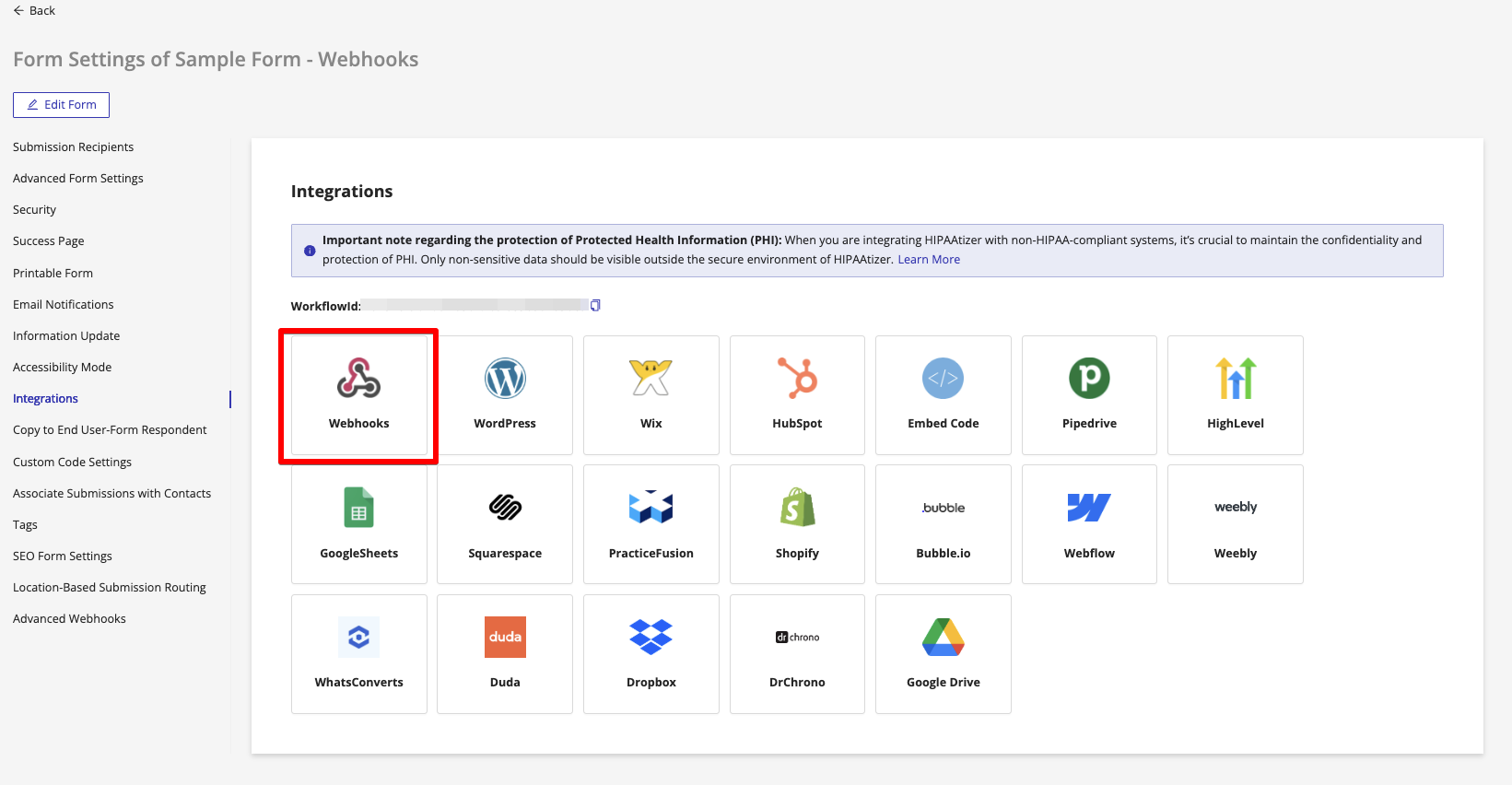
Task: Select the Shopify integration icon
Action: click(x=797, y=508)
